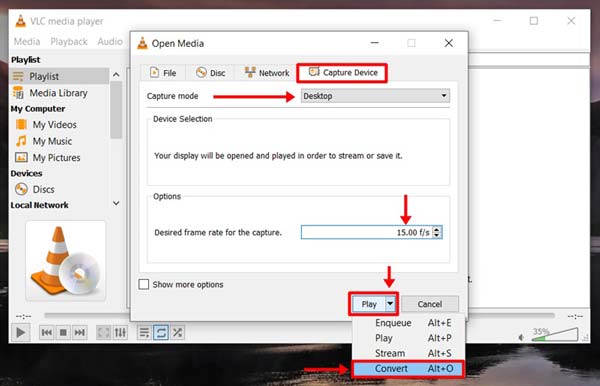This screenshot has height=386, width=600.
Task: Open My Music in sidebar
Action: 52,141
